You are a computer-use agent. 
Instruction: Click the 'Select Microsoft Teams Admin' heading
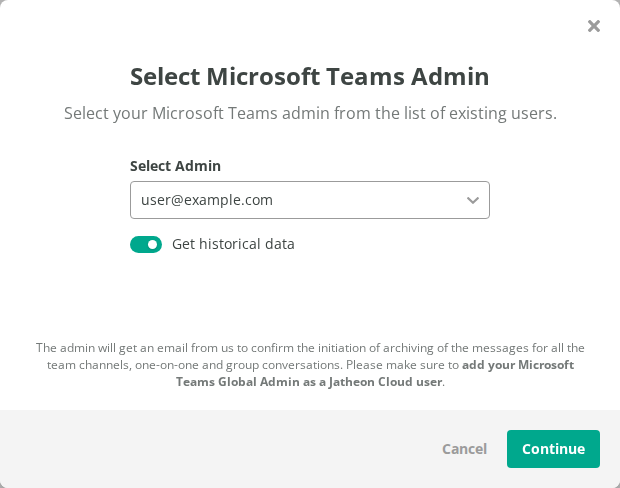[x=310, y=76]
